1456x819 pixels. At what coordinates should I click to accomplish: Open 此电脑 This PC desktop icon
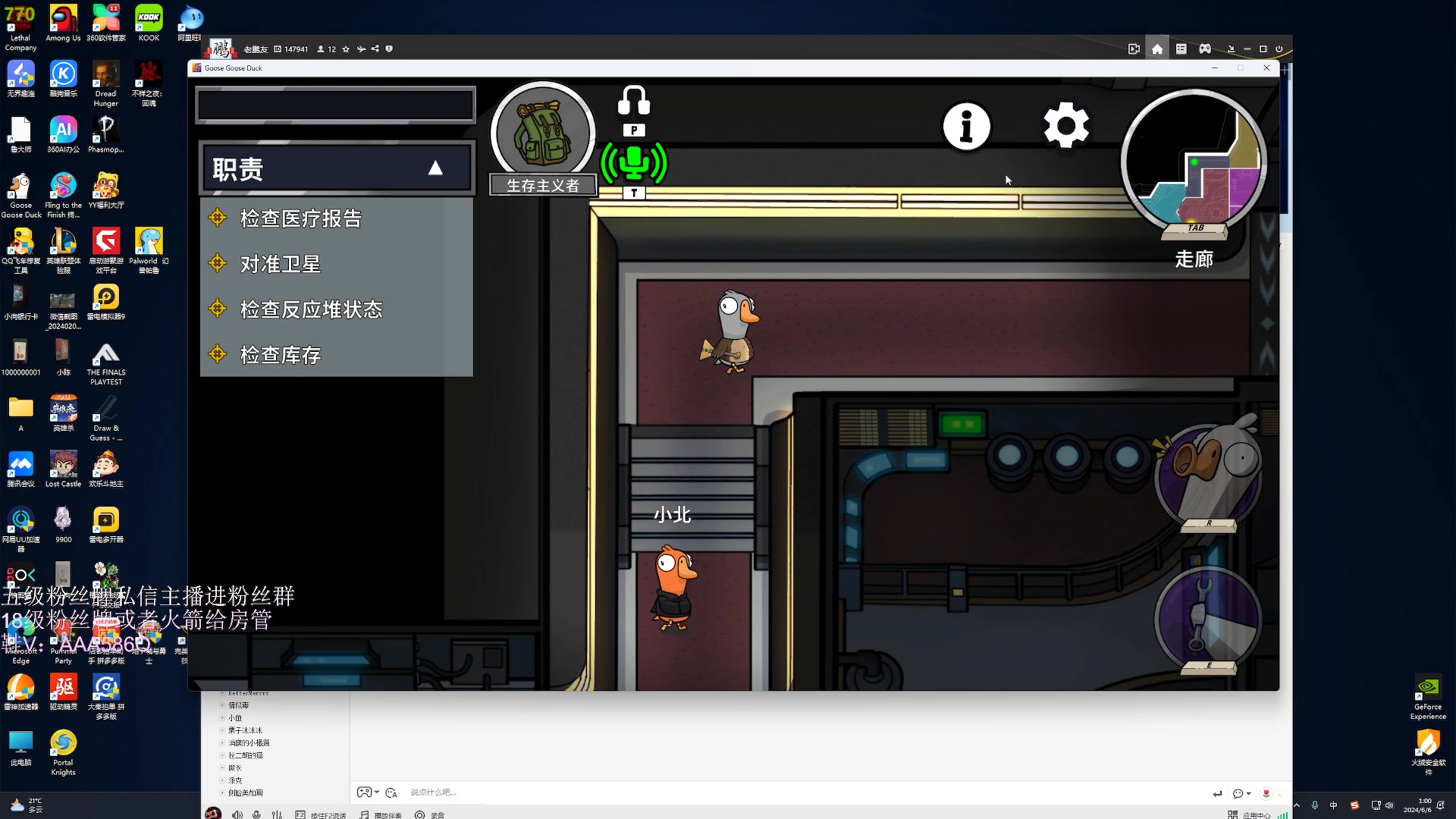pos(20,748)
